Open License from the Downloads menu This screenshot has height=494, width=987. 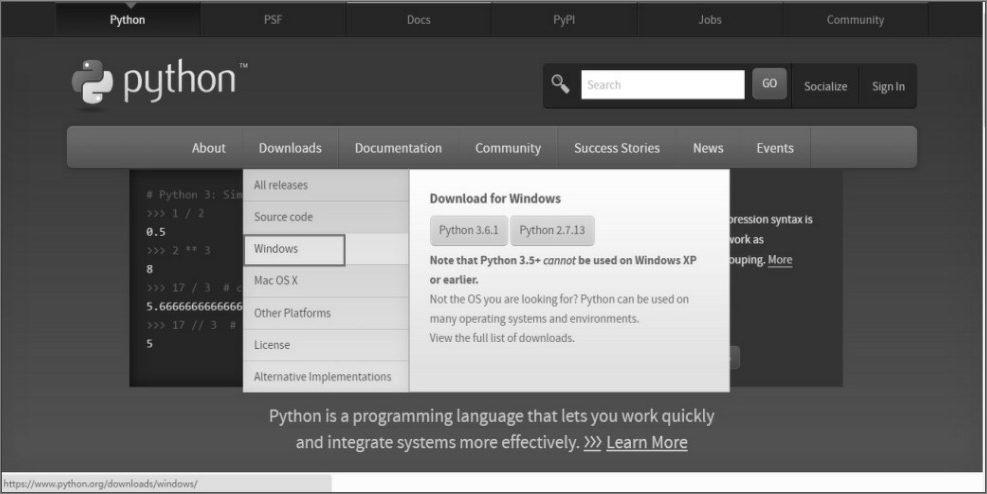pyautogui.click(x=326, y=345)
